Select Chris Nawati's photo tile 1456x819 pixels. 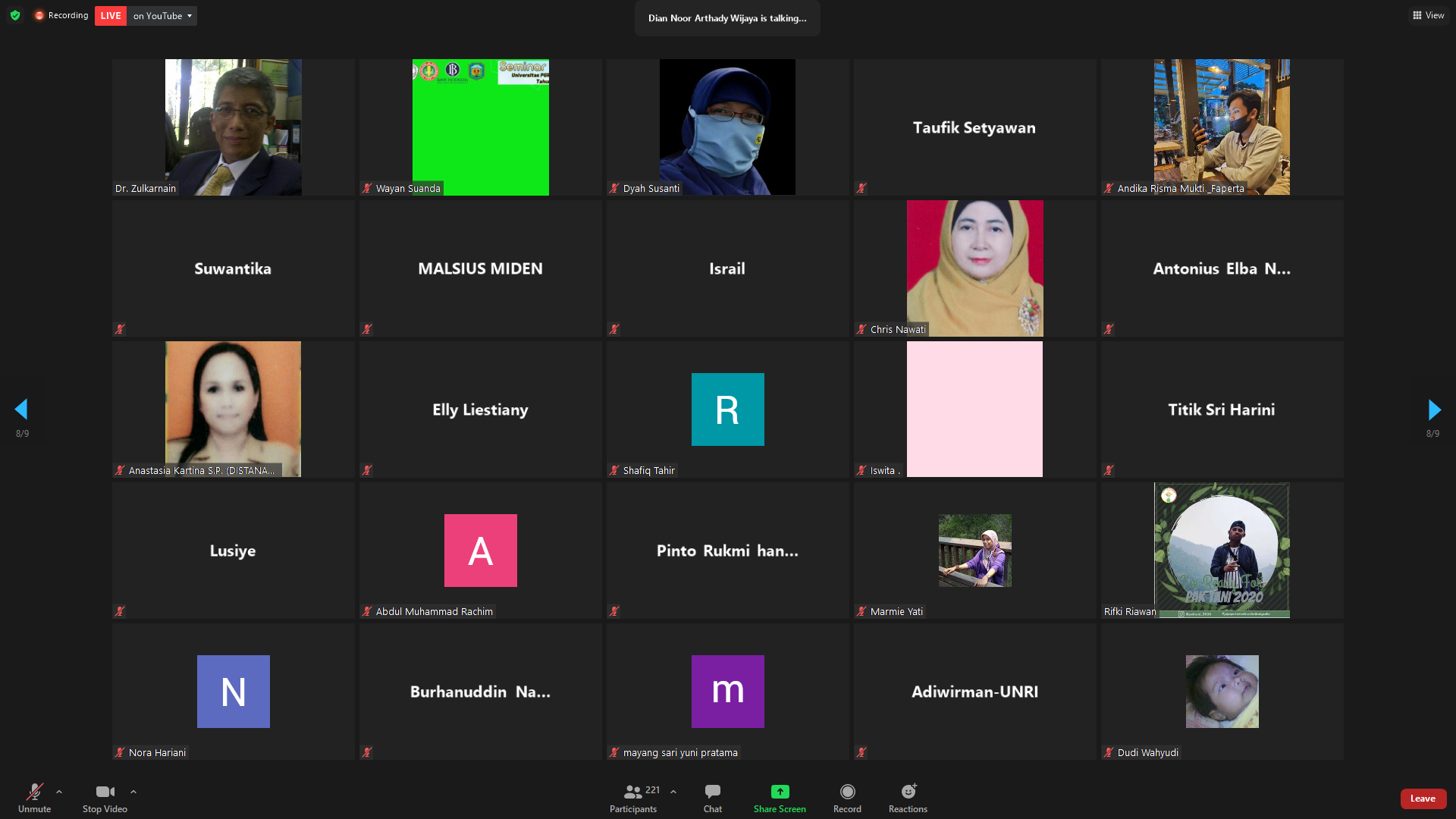click(x=975, y=268)
